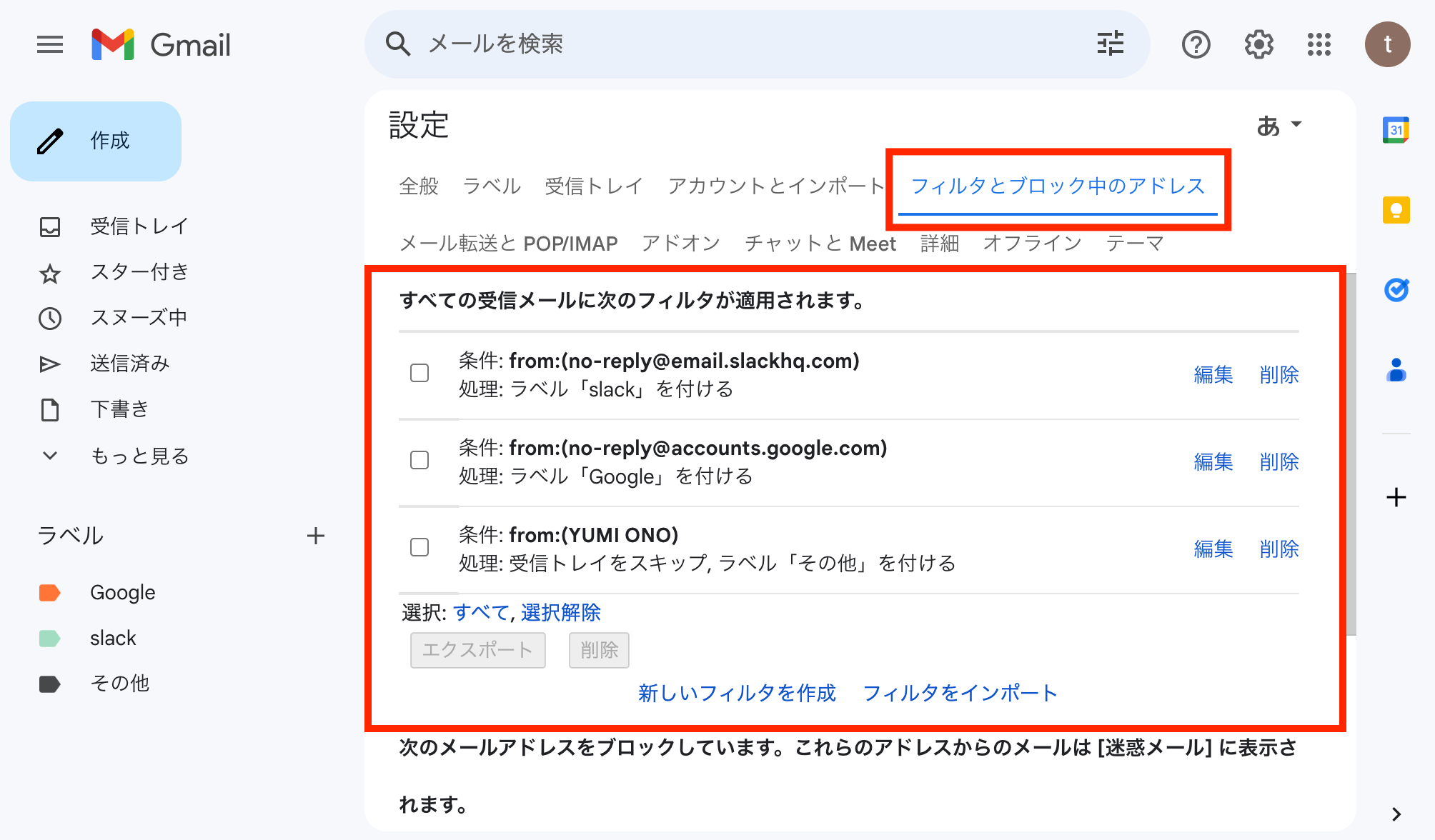Show search options filter icon
The width and height of the screenshot is (1435, 840).
[x=1110, y=44]
